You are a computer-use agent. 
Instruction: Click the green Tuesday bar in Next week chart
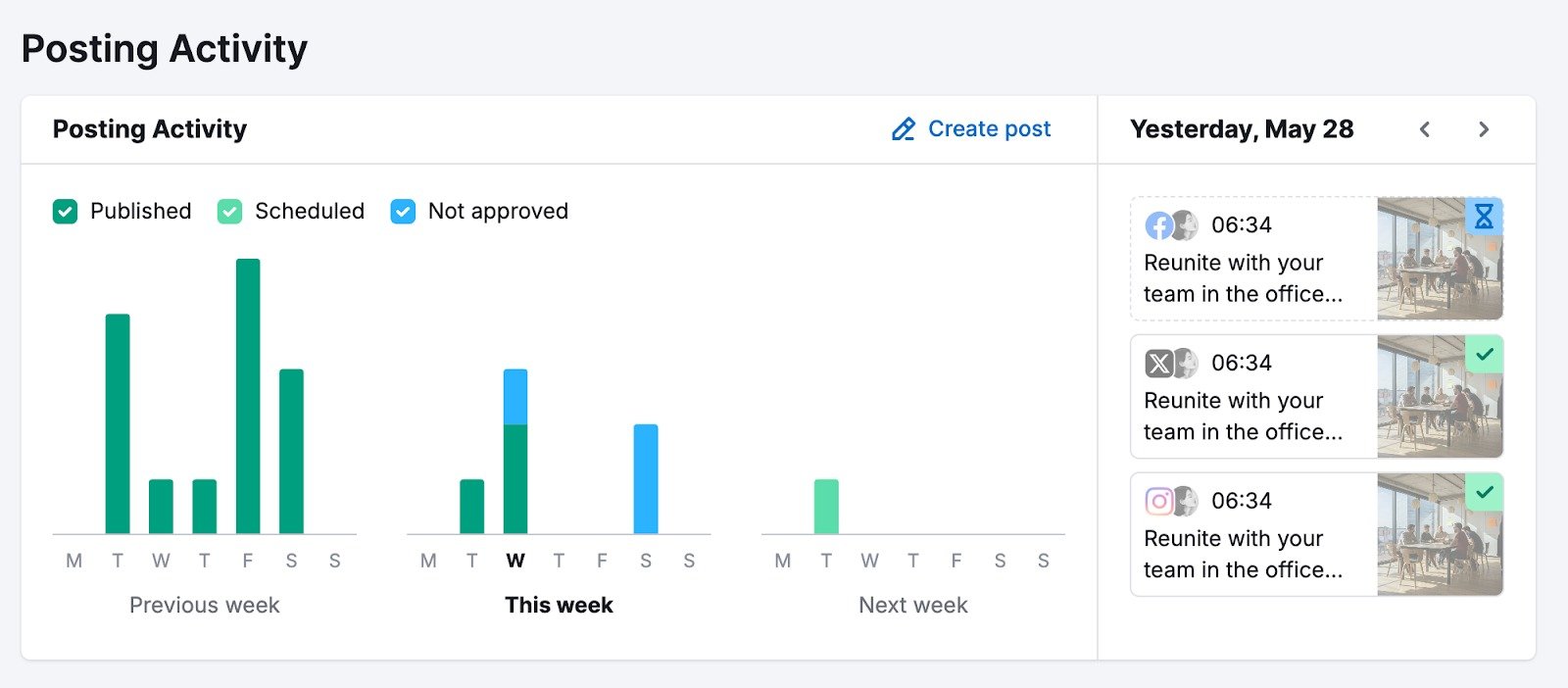[x=826, y=505]
